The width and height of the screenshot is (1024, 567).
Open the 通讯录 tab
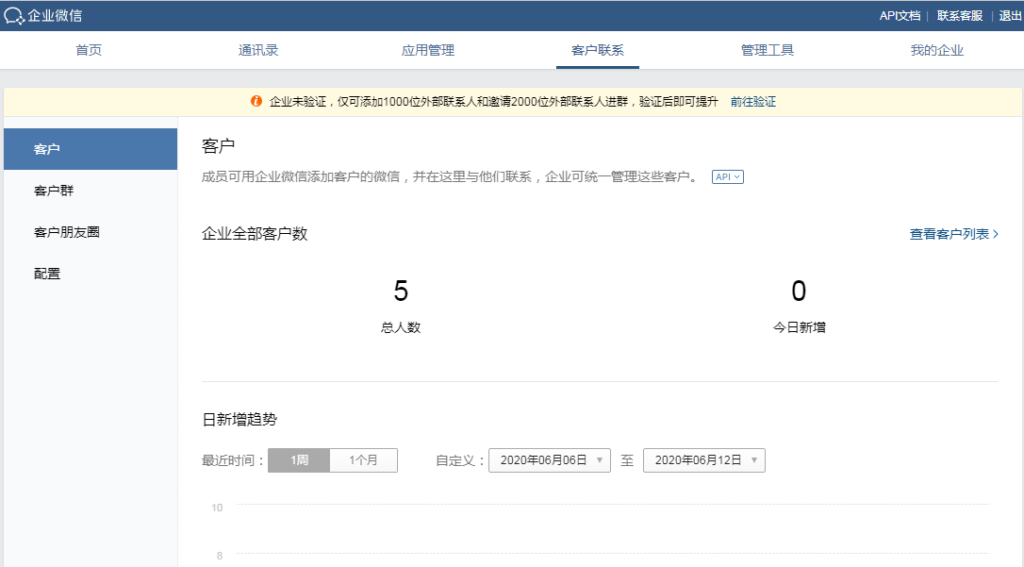(x=258, y=50)
